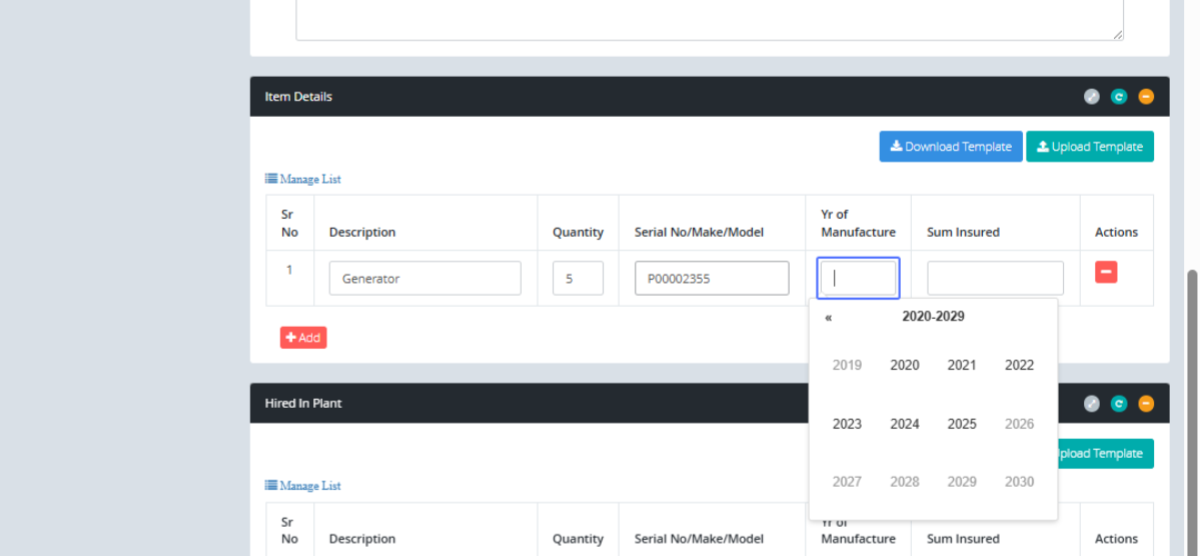
Task: Focus the Sum Insured input field
Action: 995,279
